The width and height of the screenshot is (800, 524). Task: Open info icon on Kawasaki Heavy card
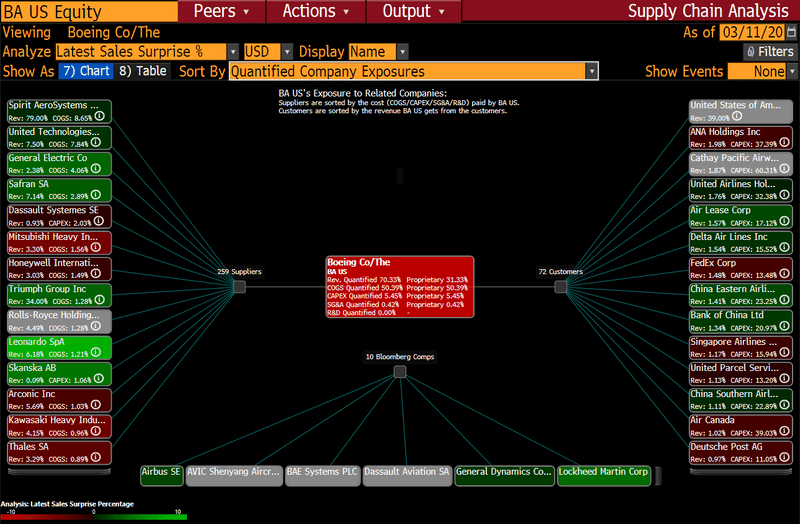pos(96,431)
